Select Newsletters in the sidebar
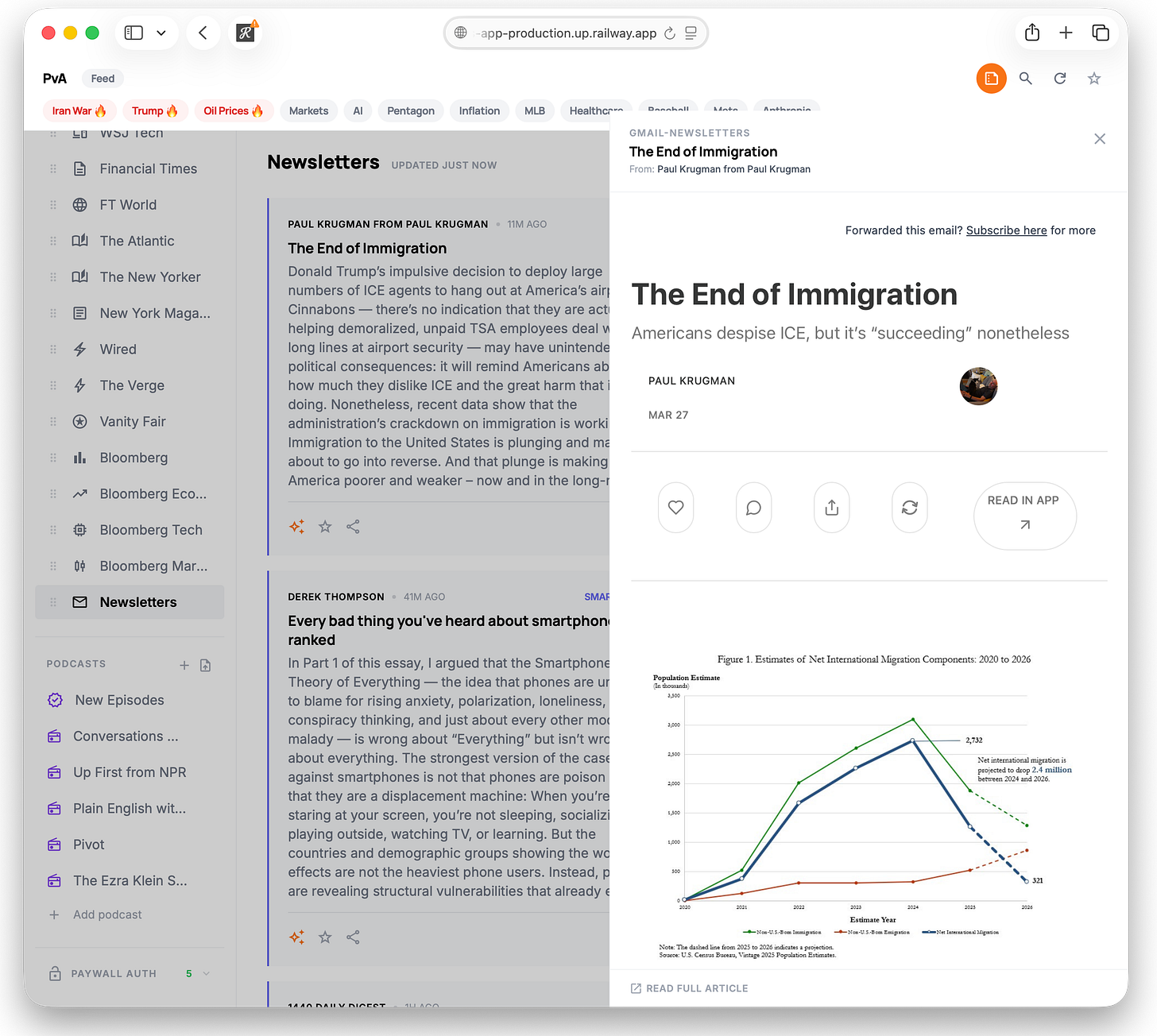 tap(130, 602)
